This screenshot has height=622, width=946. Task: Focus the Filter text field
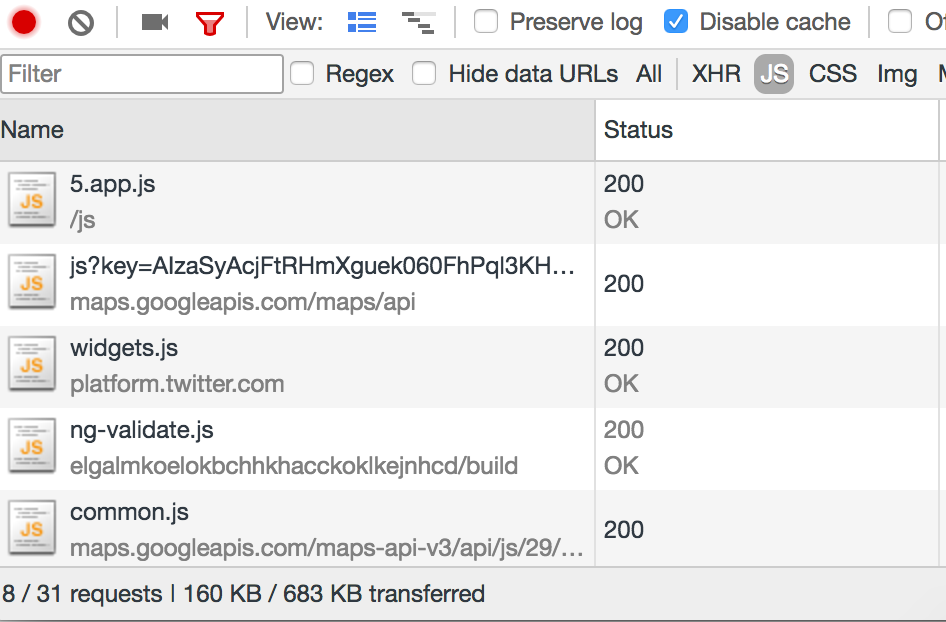pos(142,74)
